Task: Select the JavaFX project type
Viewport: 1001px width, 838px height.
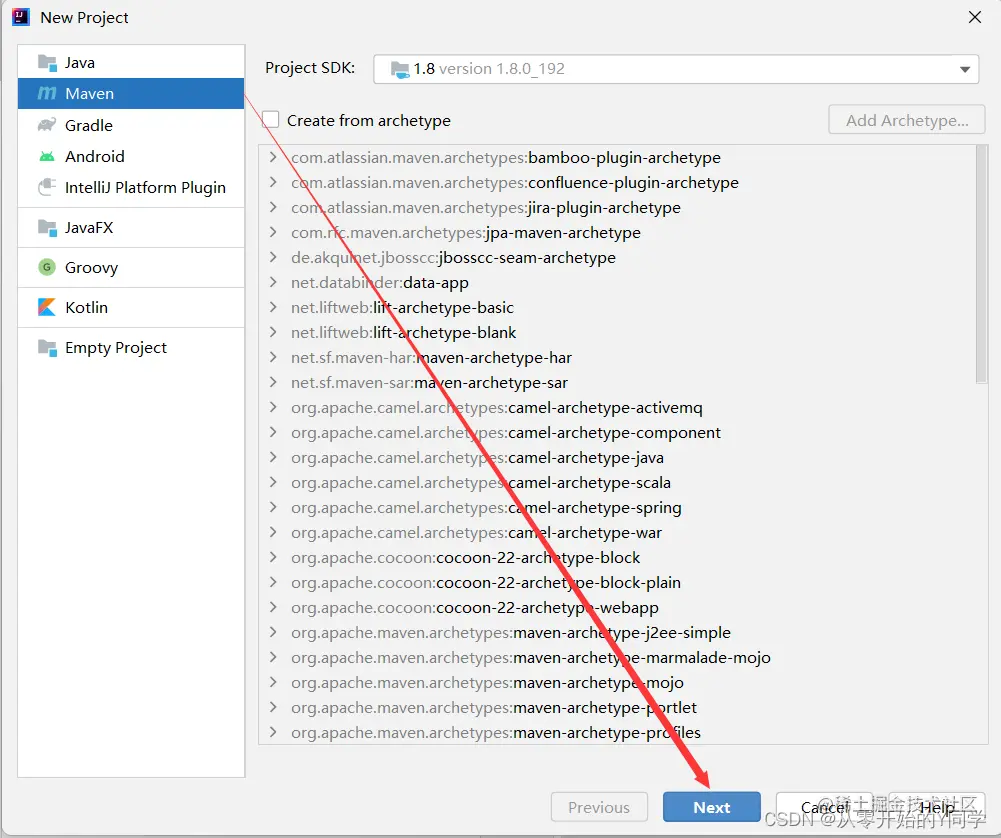Action: [x=131, y=227]
